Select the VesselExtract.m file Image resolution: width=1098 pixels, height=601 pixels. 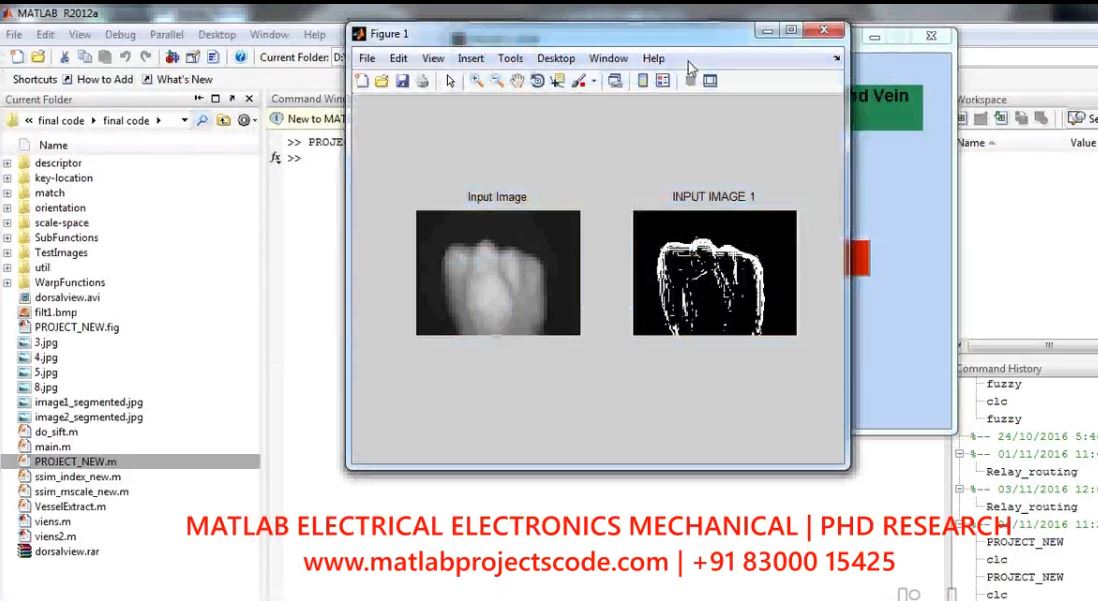coord(69,506)
